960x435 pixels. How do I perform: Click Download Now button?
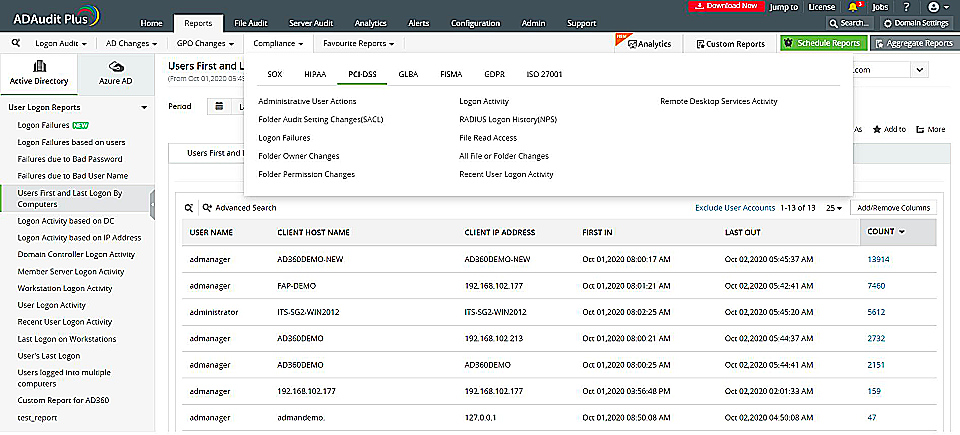click(727, 6)
